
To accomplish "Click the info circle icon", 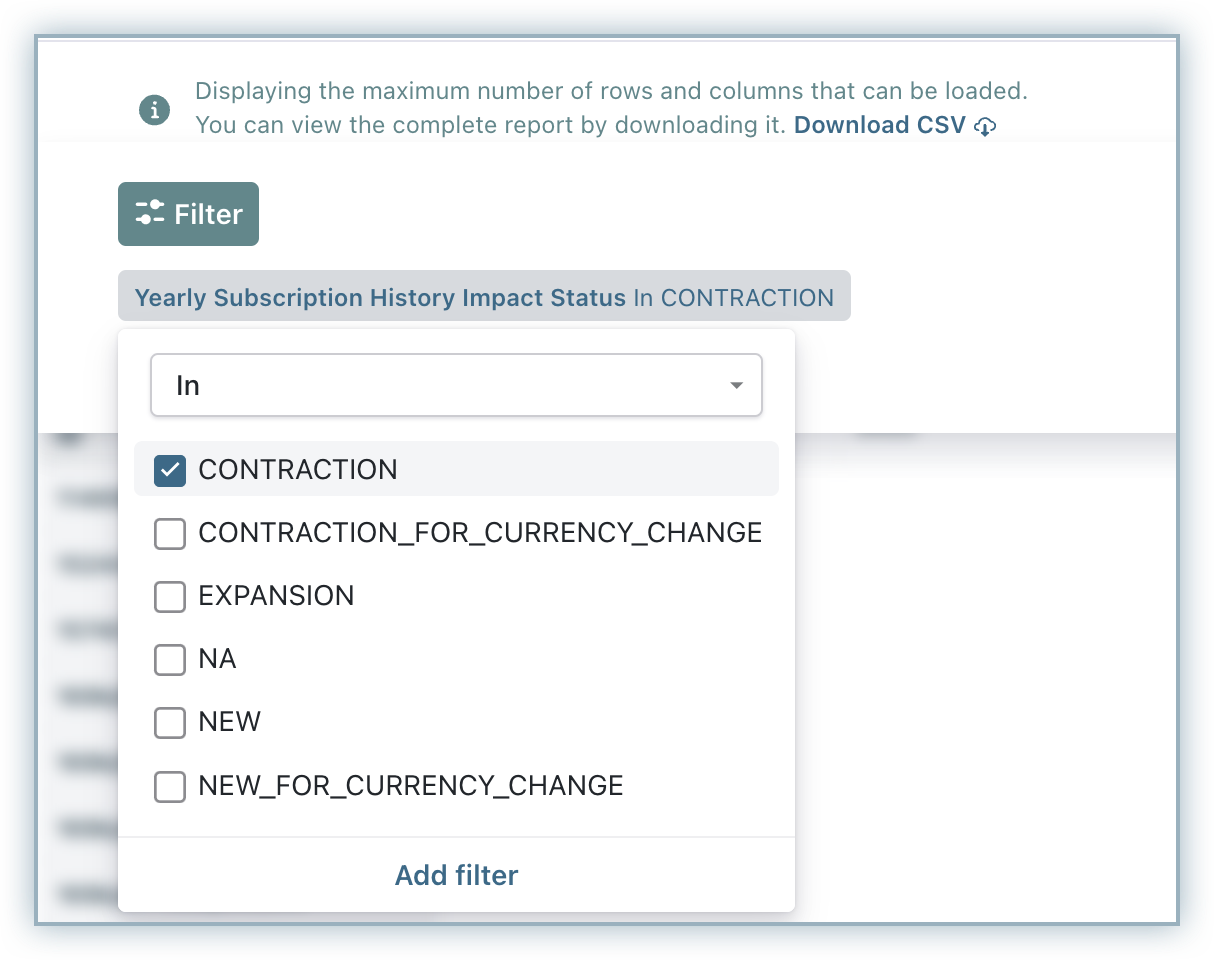I will point(154,110).
